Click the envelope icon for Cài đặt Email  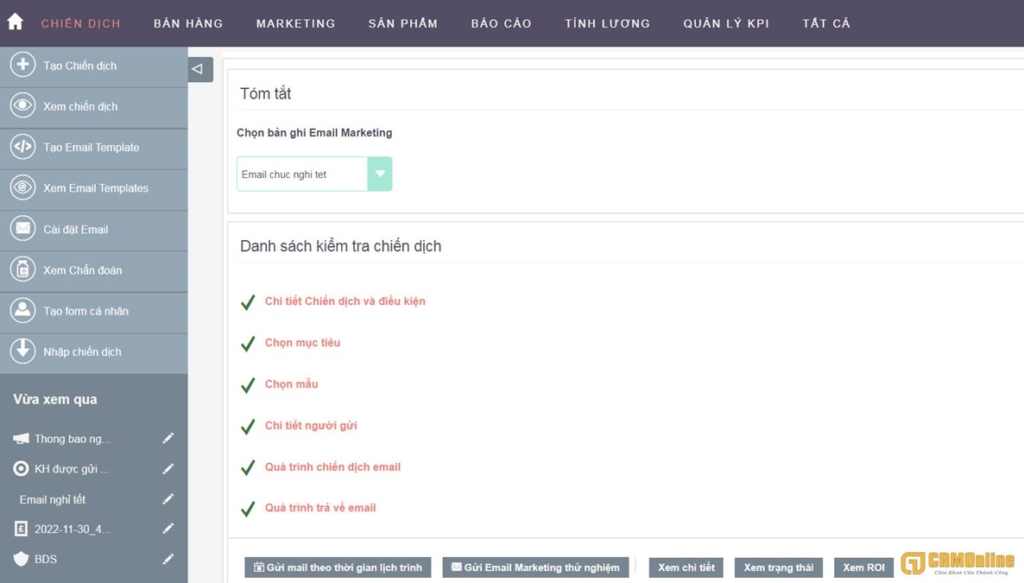22,229
